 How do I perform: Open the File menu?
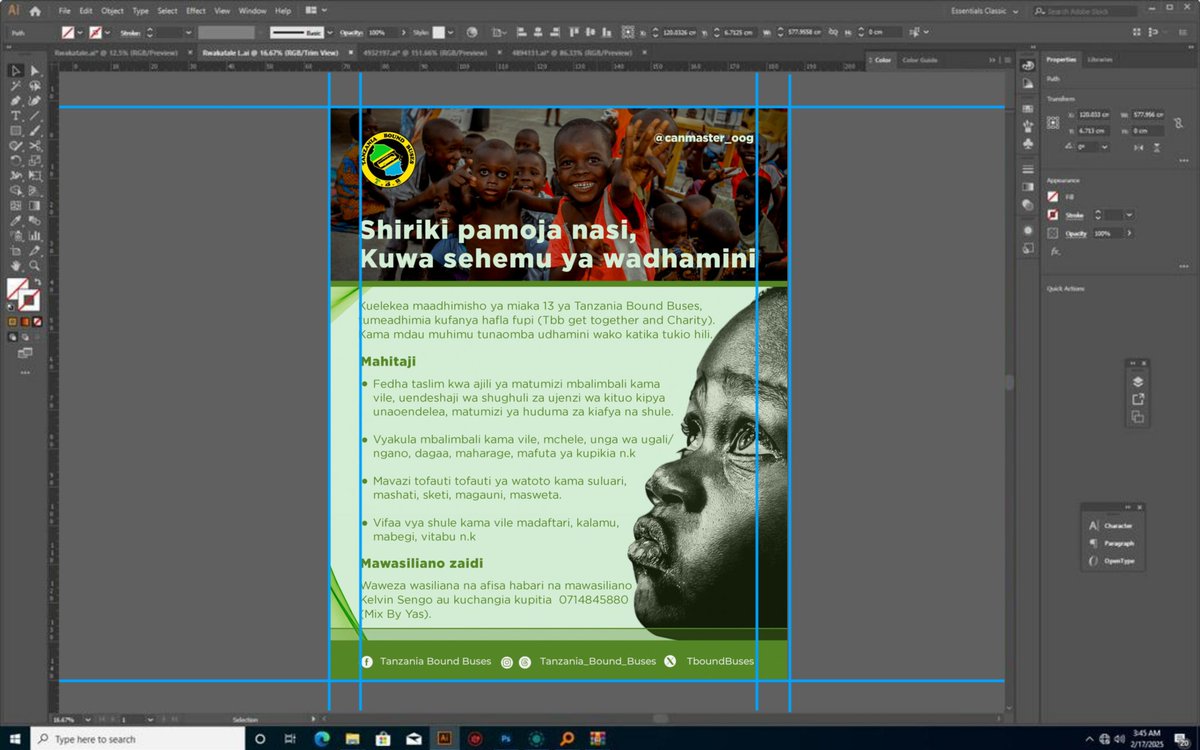64,11
